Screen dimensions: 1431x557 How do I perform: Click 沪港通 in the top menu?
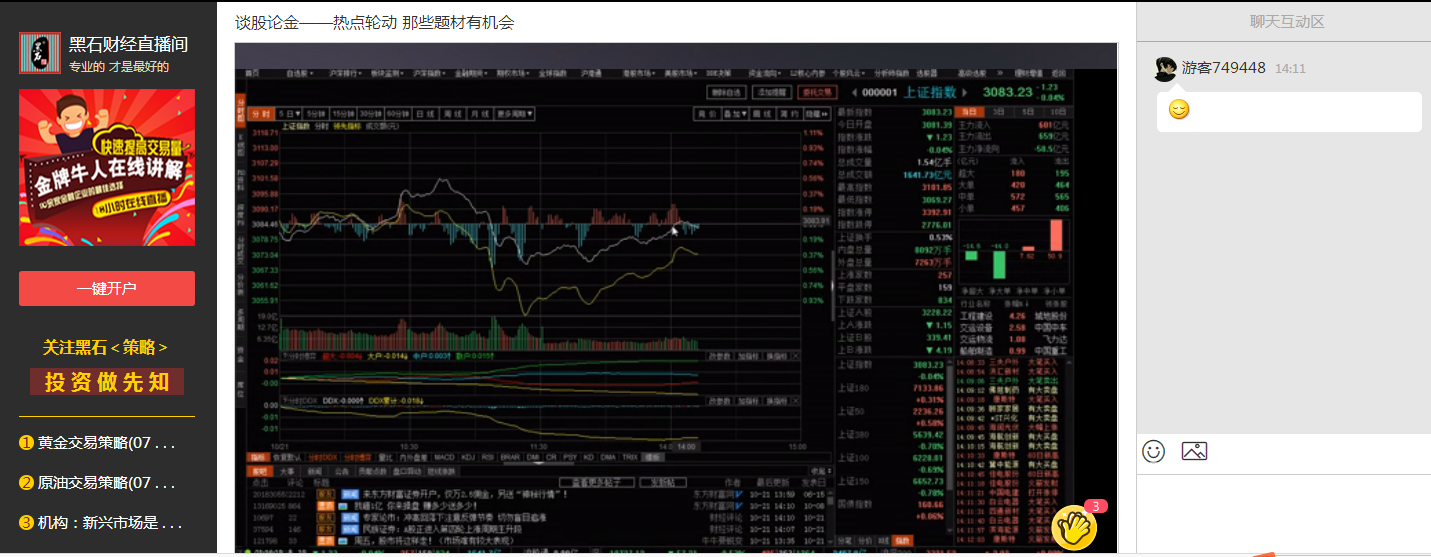tap(590, 73)
